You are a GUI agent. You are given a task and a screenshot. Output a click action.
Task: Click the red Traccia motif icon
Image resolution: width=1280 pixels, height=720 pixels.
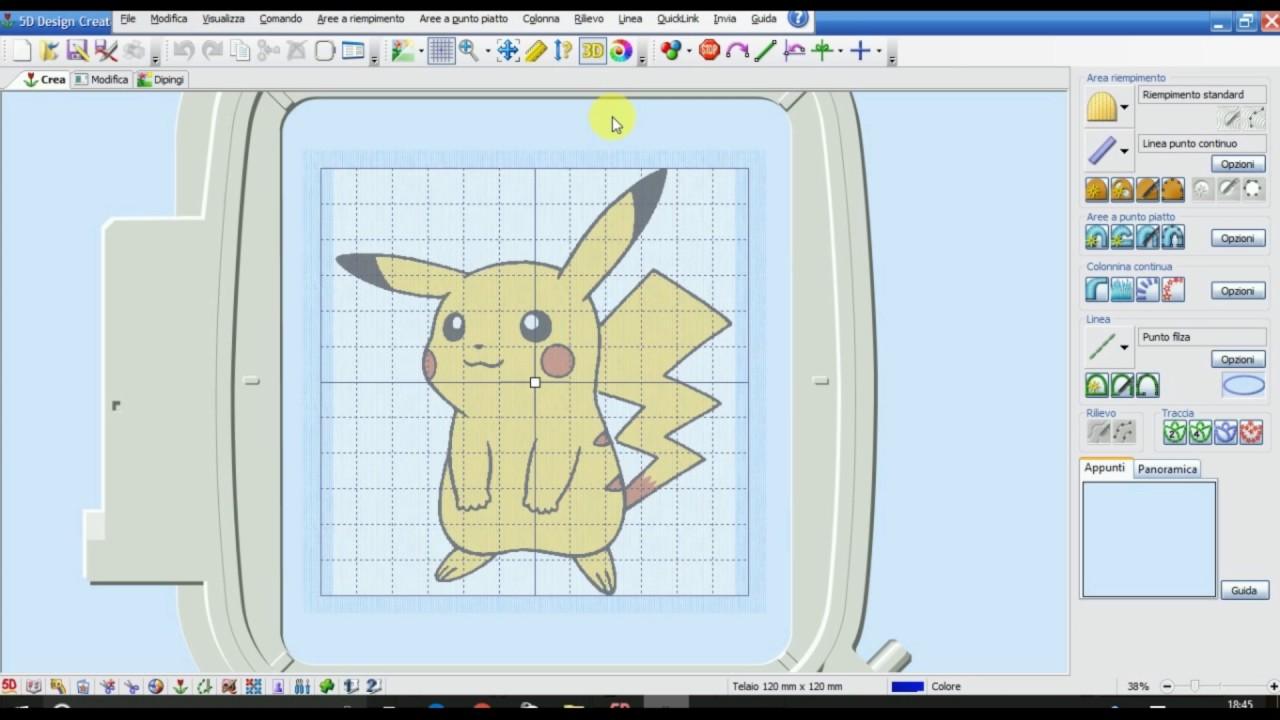1251,432
